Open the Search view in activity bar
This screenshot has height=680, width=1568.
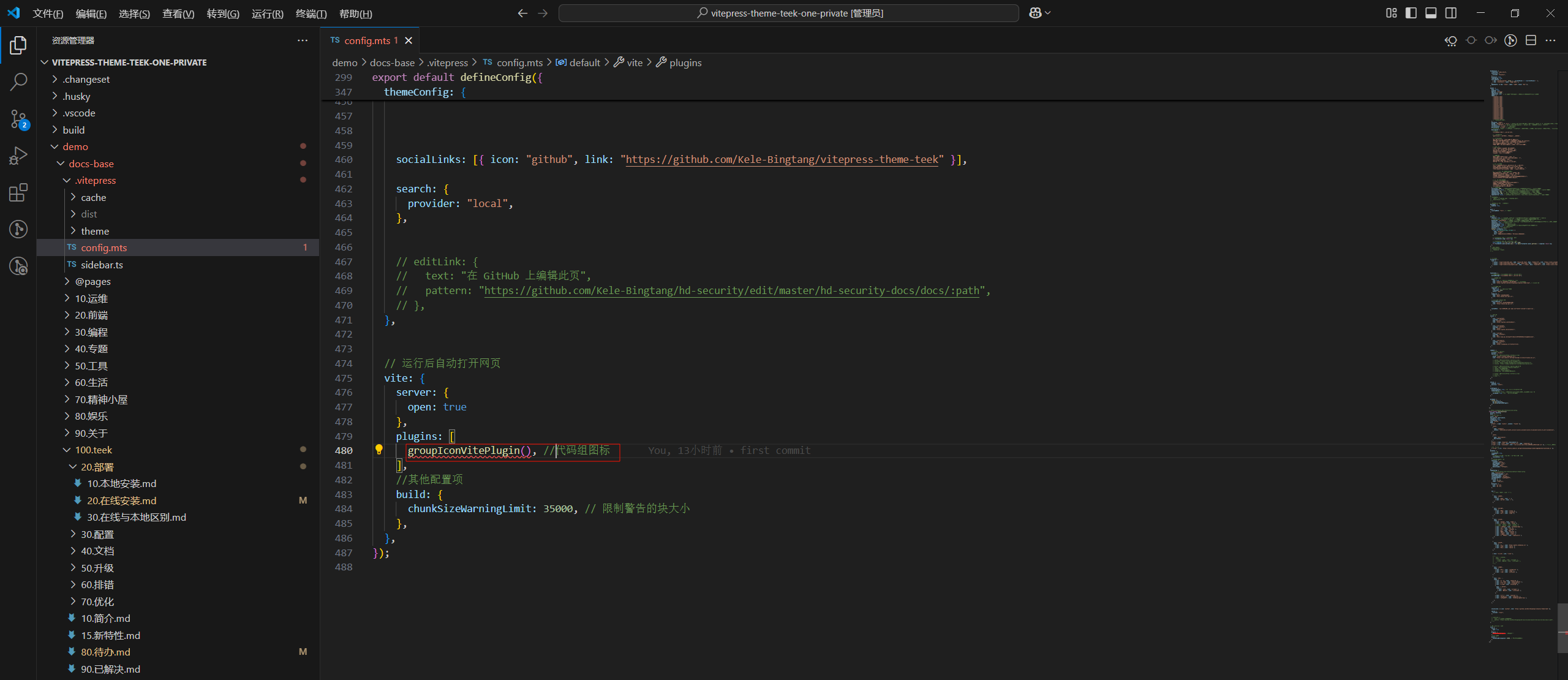click(x=18, y=82)
